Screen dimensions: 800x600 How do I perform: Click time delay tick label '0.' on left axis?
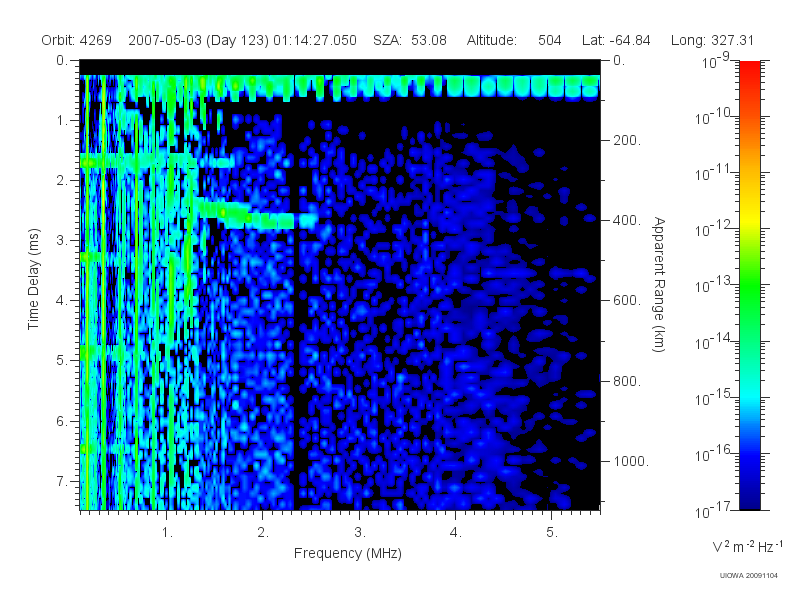pos(62,61)
